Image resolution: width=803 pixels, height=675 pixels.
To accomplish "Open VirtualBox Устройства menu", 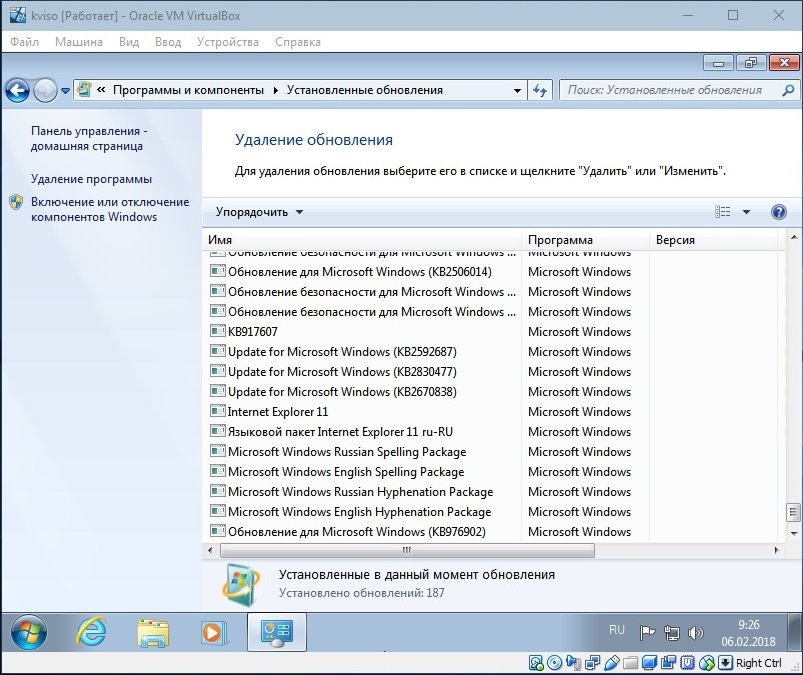I will (227, 42).
